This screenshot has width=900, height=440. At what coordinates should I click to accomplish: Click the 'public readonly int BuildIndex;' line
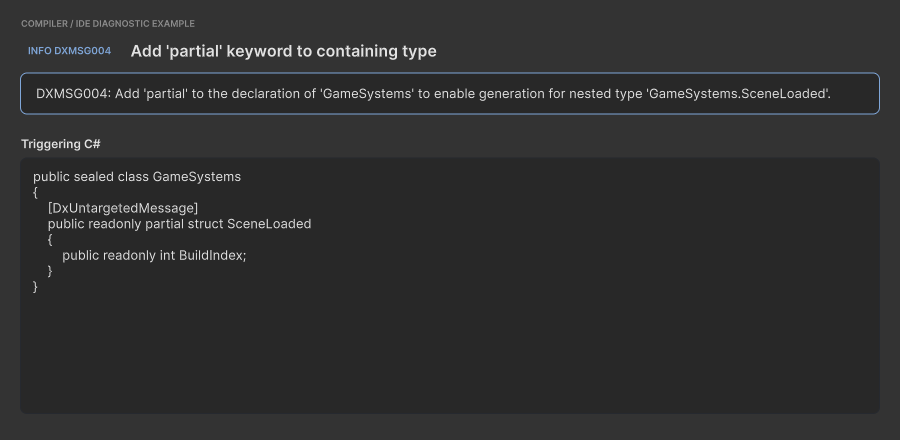point(154,255)
